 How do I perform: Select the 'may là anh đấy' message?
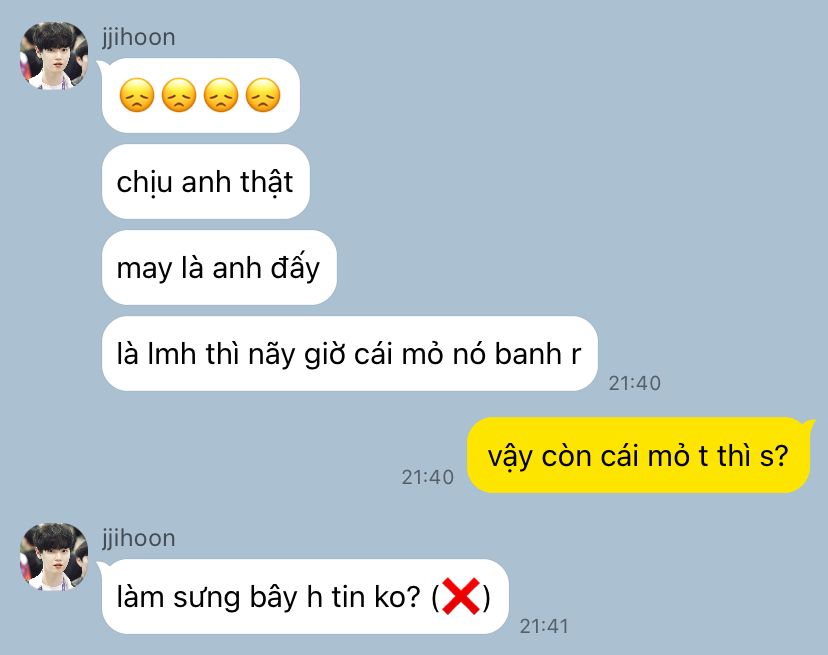pos(219,268)
